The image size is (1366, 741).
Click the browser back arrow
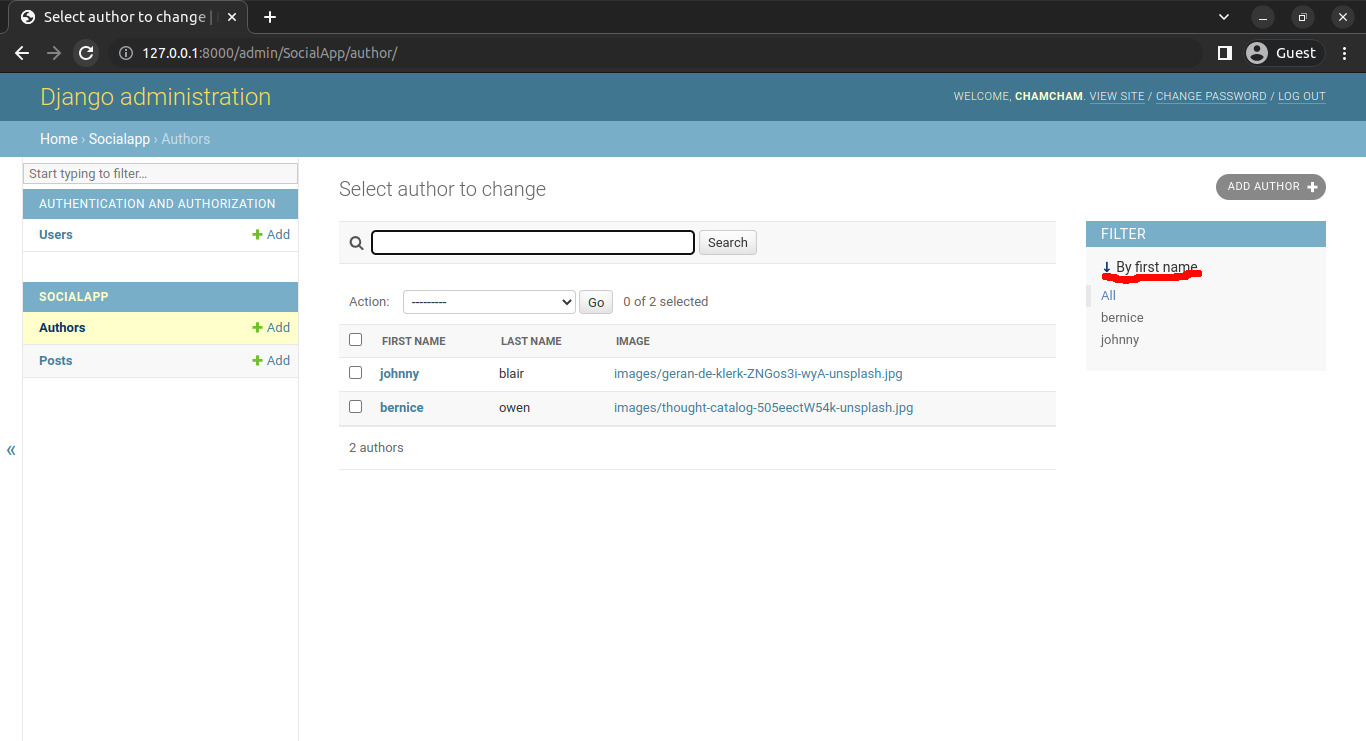22,53
